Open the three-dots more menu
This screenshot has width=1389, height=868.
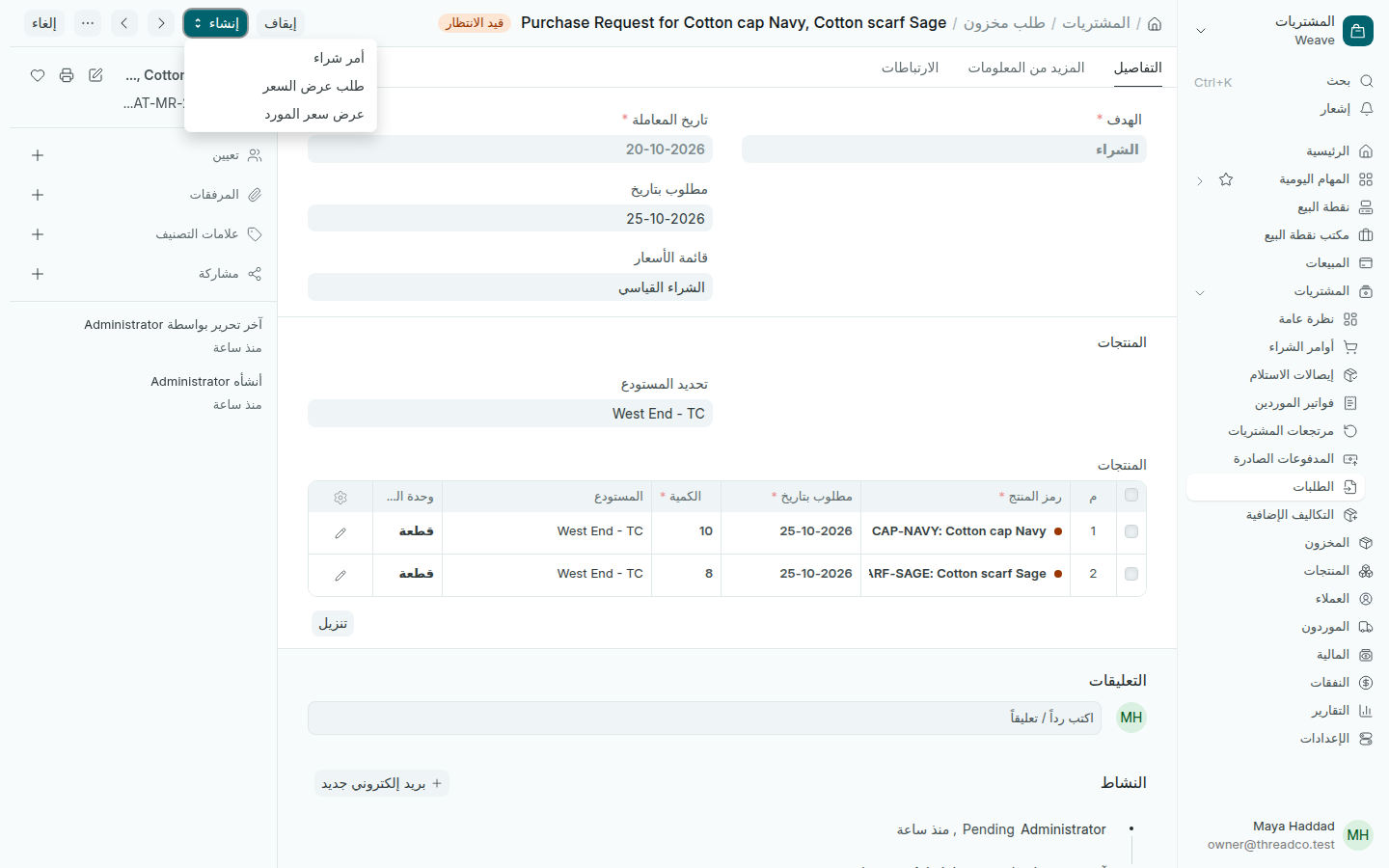(88, 23)
